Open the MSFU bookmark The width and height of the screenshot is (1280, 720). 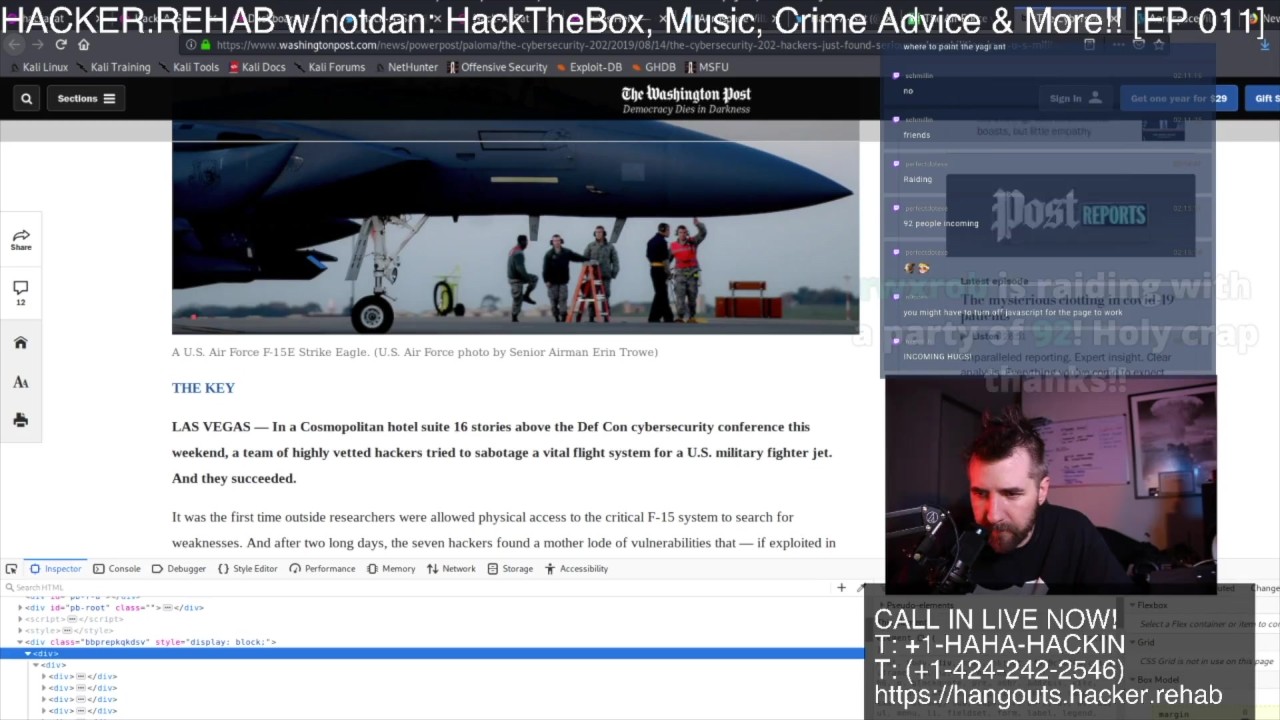point(706,67)
